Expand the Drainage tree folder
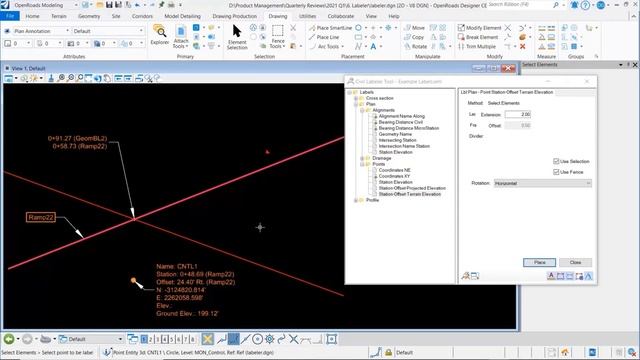The width and height of the screenshot is (640, 360). (x=362, y=158)
